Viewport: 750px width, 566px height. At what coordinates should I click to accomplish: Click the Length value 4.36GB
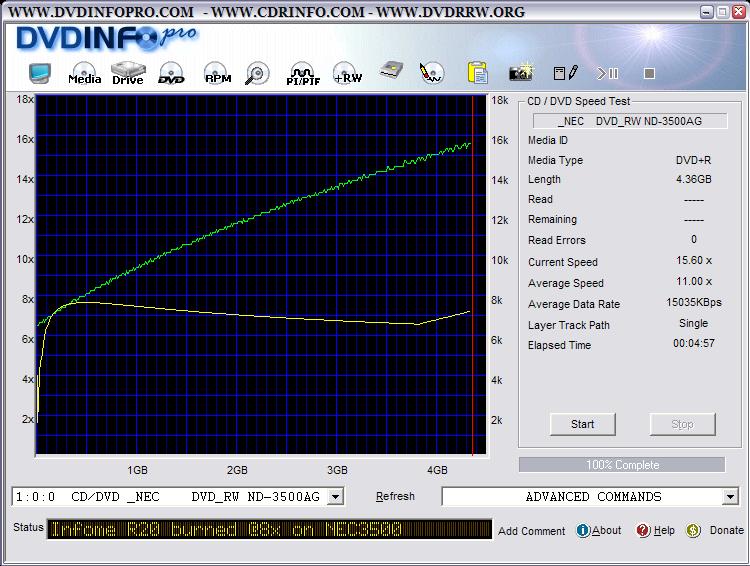[x=694, y=179]
